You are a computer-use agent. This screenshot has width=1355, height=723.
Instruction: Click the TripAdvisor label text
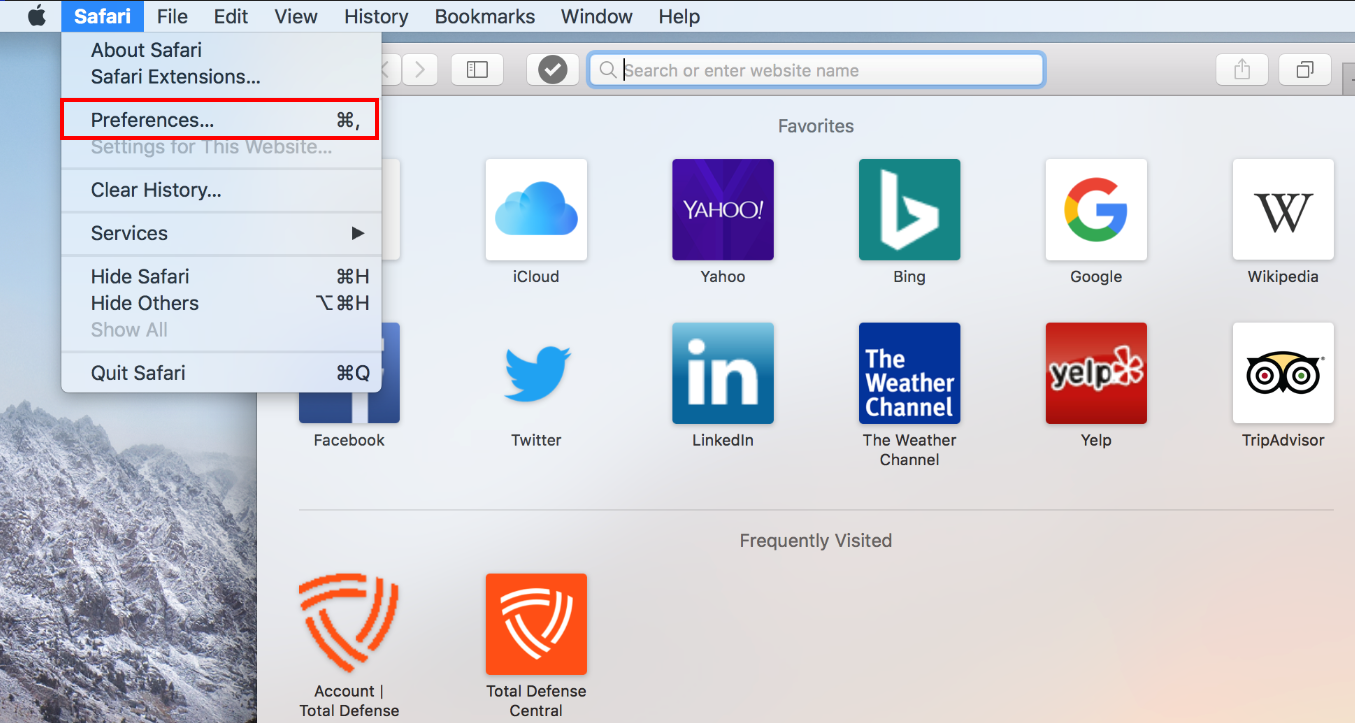[x=1283, y=440]
